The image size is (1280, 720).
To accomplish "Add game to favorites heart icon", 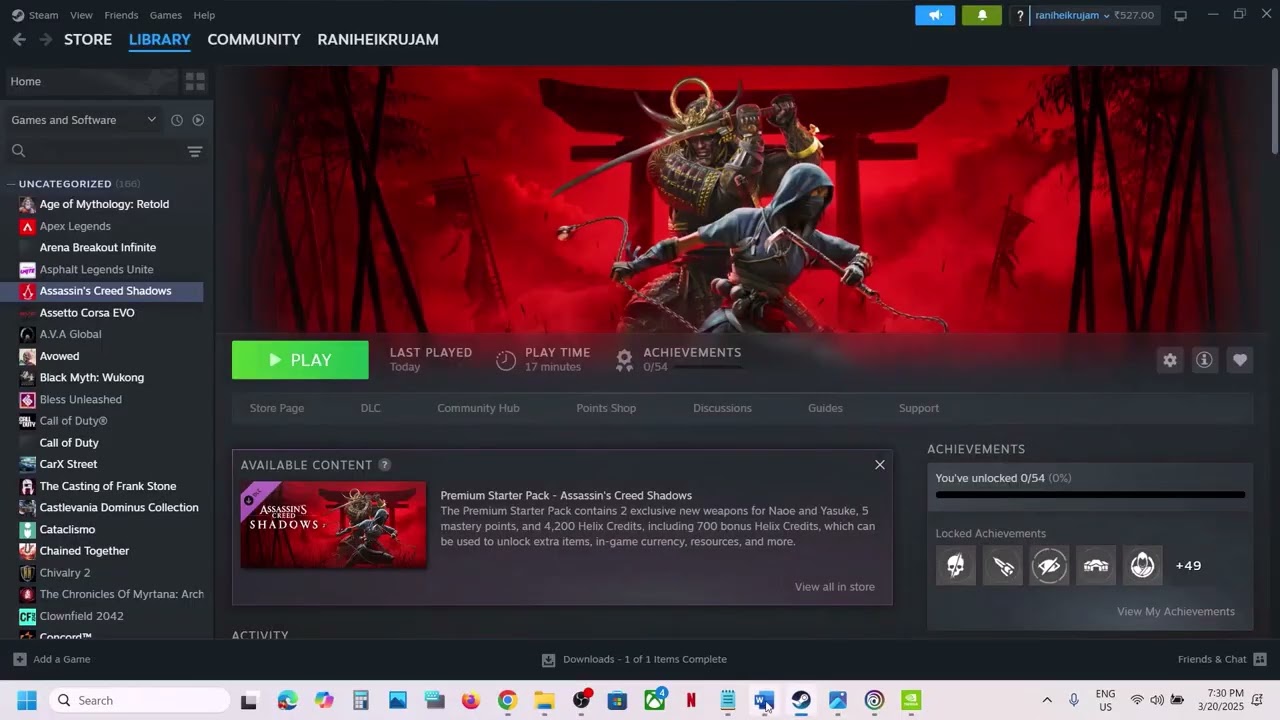I will click(x=1240, y=360).
